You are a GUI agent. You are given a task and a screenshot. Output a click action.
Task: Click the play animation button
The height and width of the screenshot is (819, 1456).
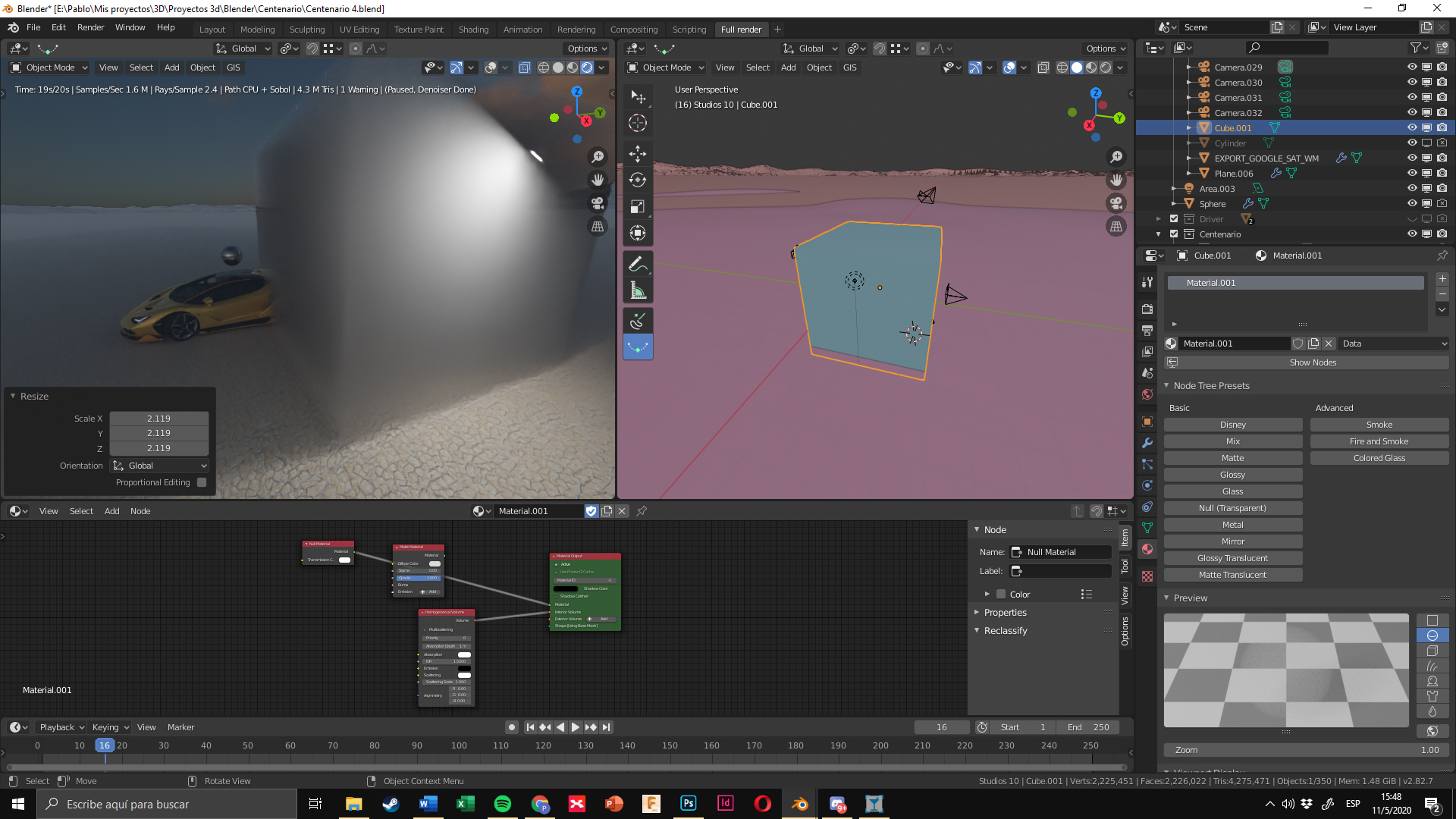576,727
